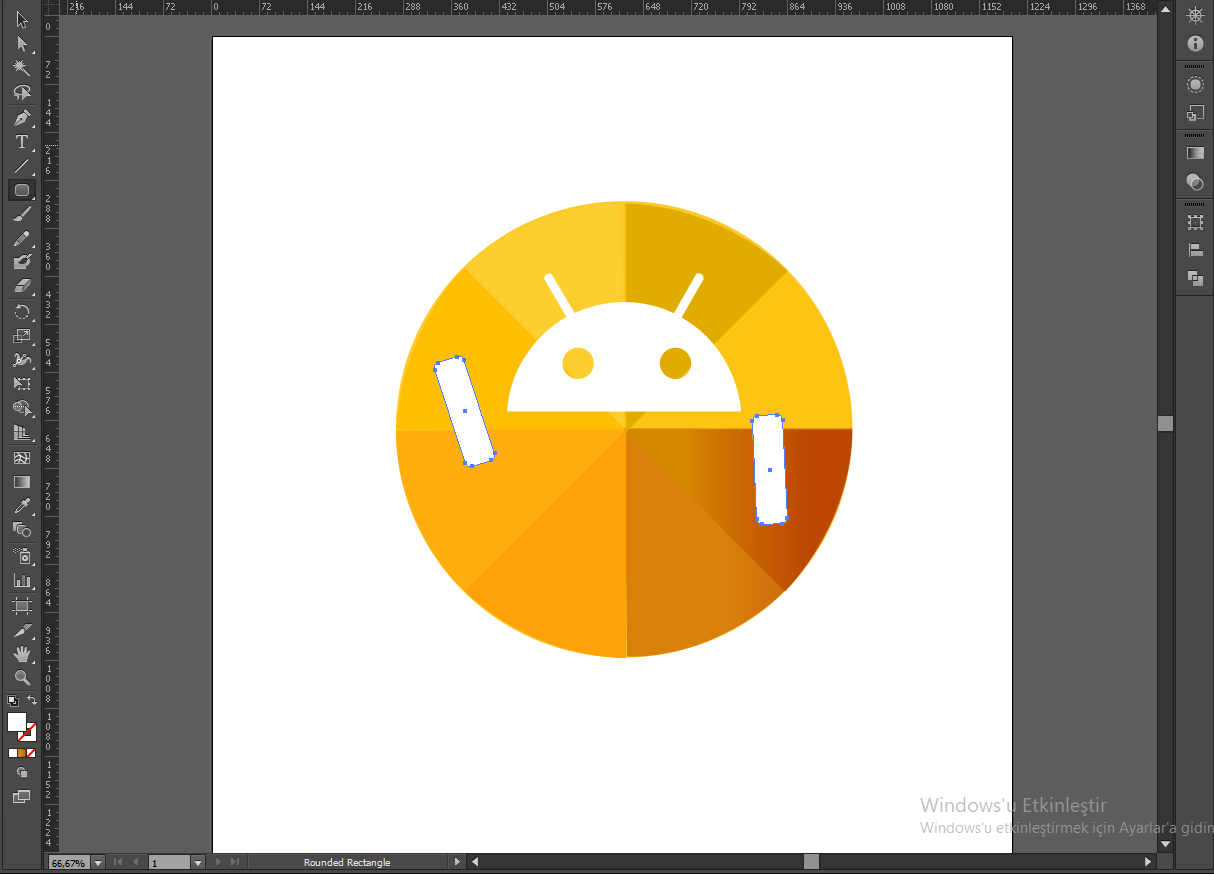Open the Graphic Styles panel
1214x874 pixels.
tap(1194, 113)
